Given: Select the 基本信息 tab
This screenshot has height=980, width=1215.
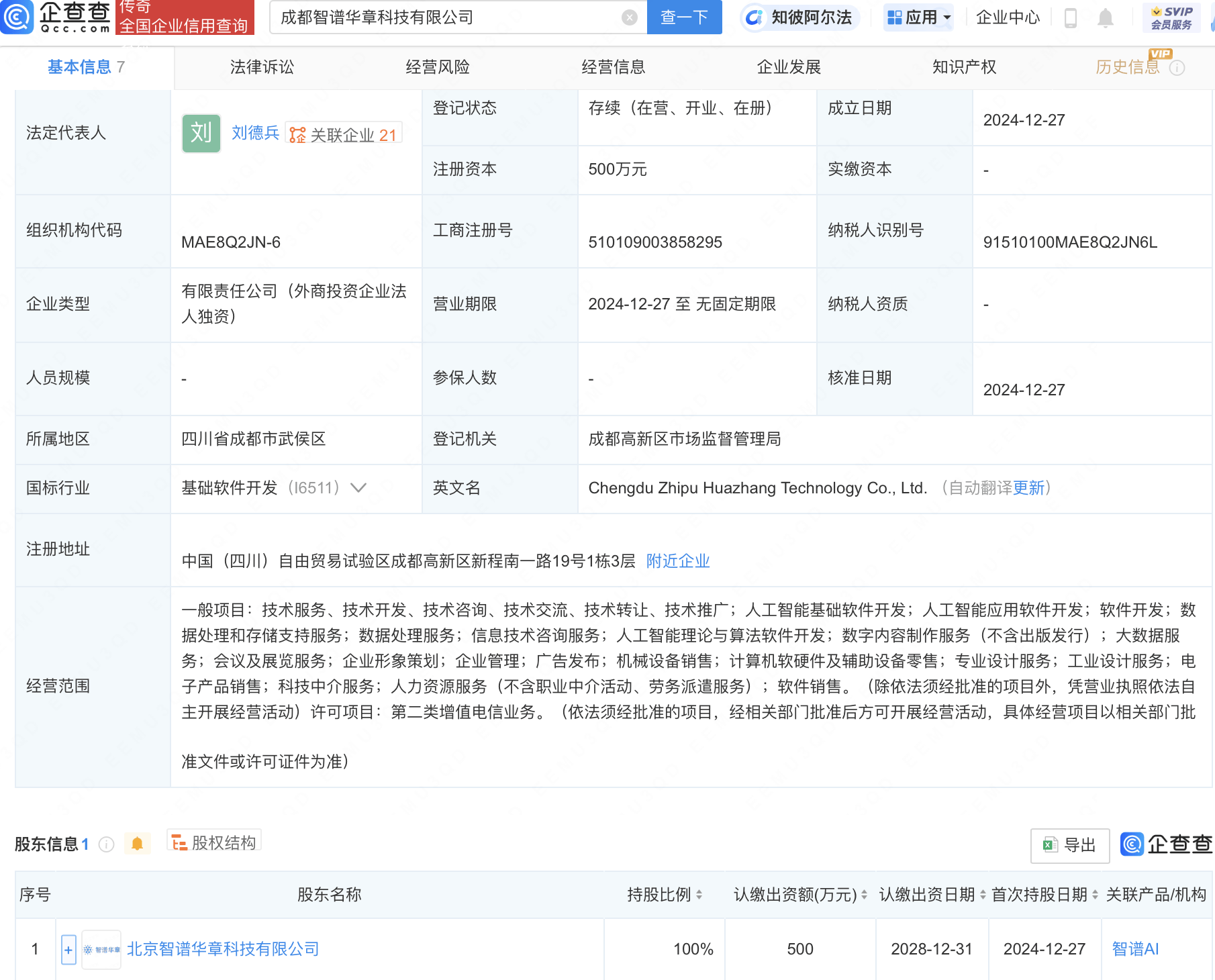Looking at the screenshot, I should pyautogui.click(x=86, y=67).
